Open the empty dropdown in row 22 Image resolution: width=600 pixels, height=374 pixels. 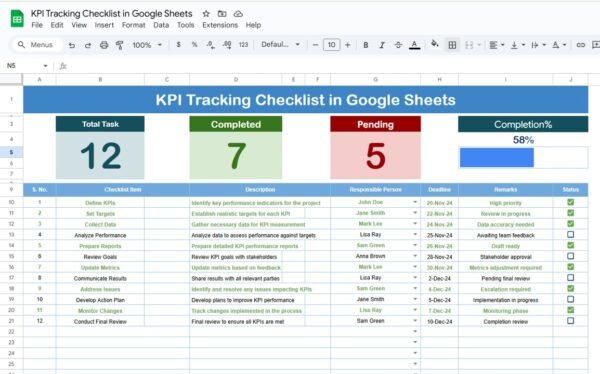coord(415,332)
